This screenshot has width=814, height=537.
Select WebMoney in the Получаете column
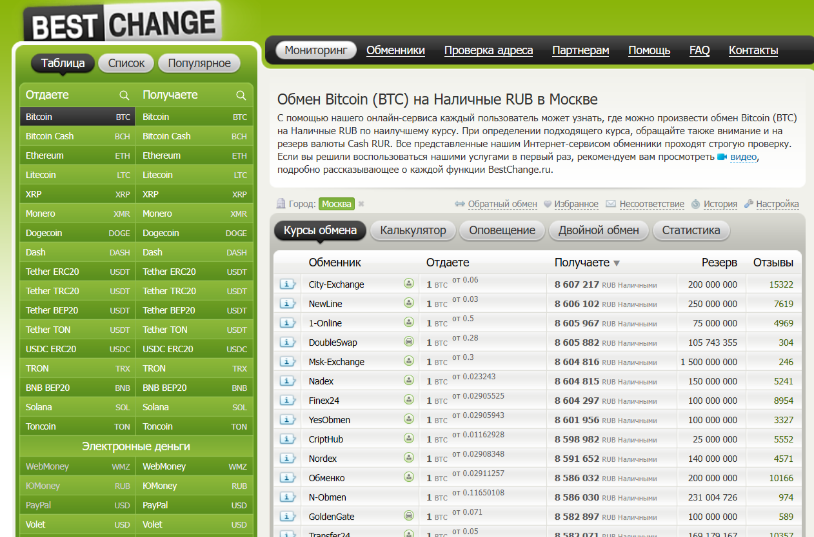(x=195, y=467)
